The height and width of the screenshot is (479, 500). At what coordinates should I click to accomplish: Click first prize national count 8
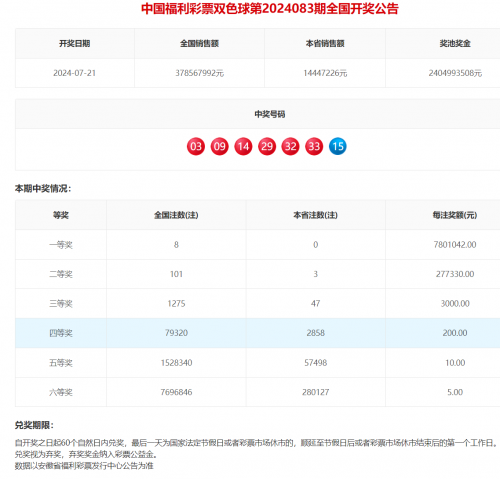point(176,245)
